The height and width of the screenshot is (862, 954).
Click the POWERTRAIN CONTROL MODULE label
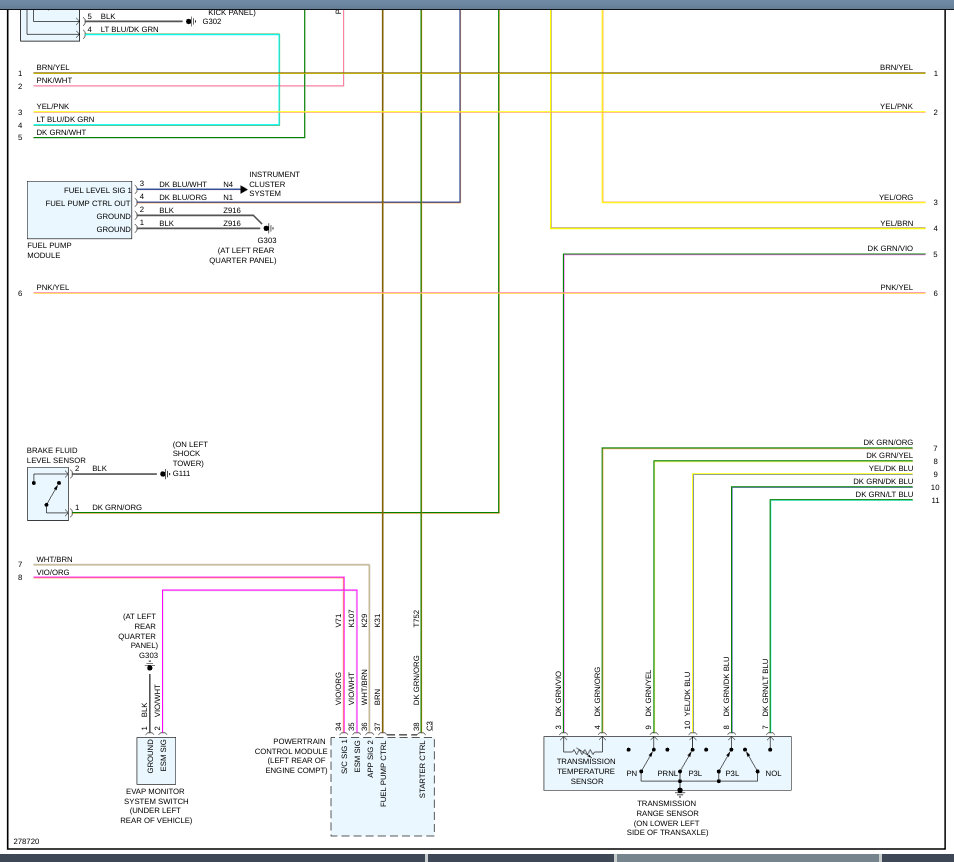click(x=291, y=756)
